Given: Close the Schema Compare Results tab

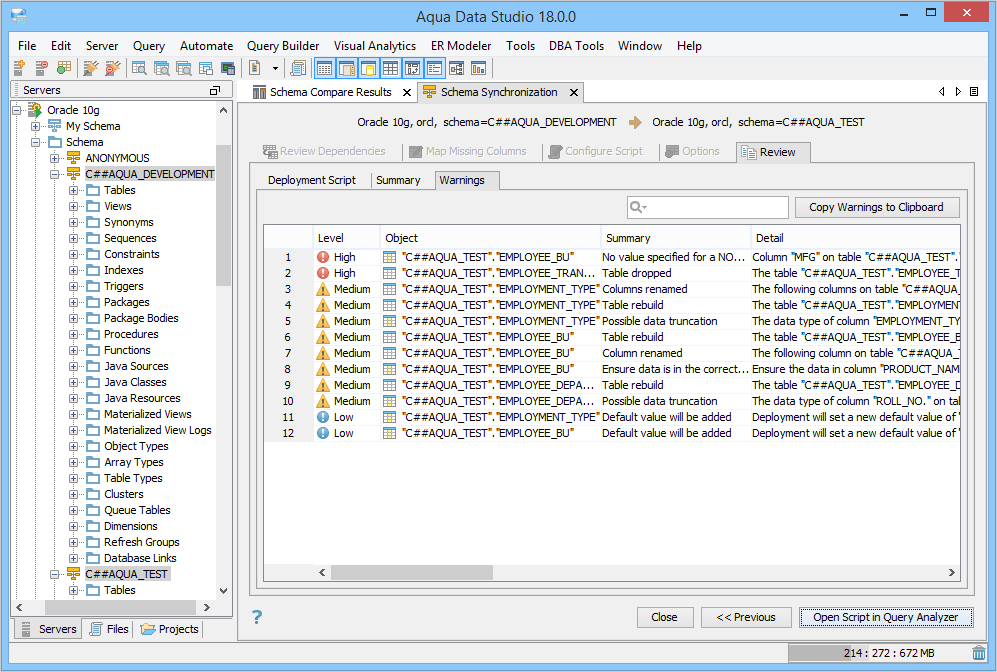Looking at the screenshot, I should pos(407,92).
